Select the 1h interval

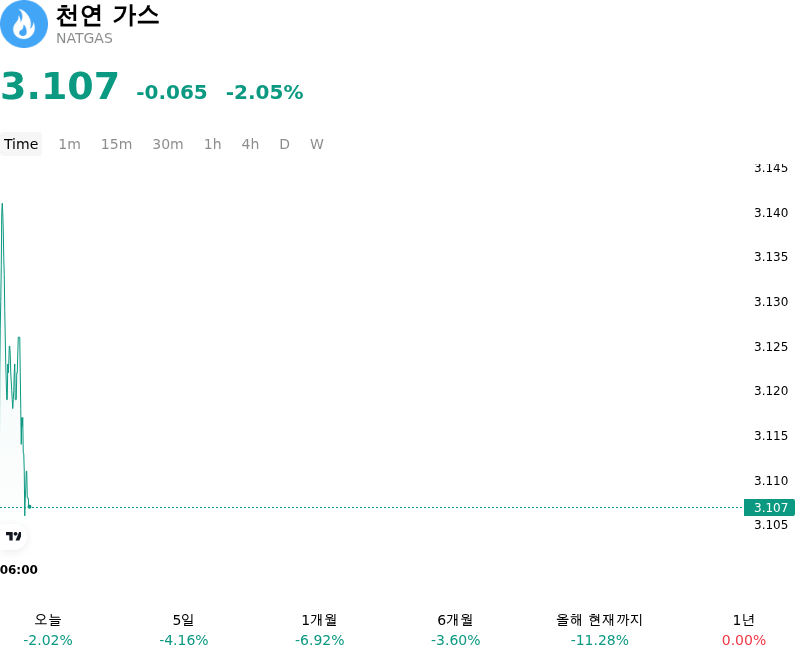tap(213, 144)
